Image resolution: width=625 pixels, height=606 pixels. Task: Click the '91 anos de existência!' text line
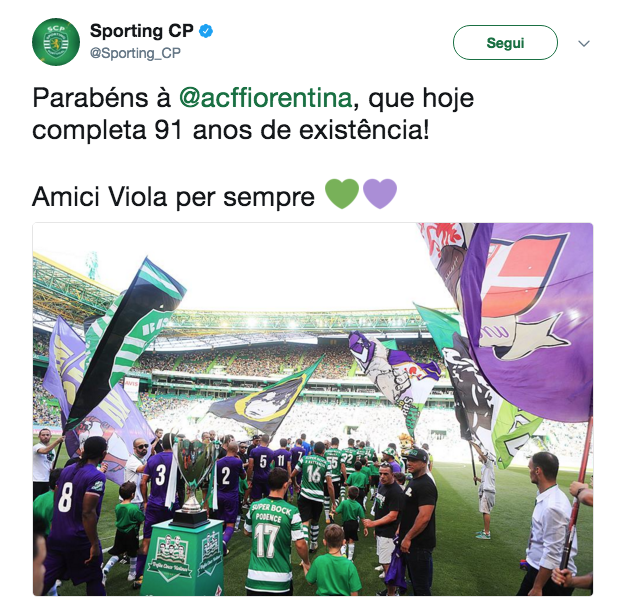click(x=292, y=130)
